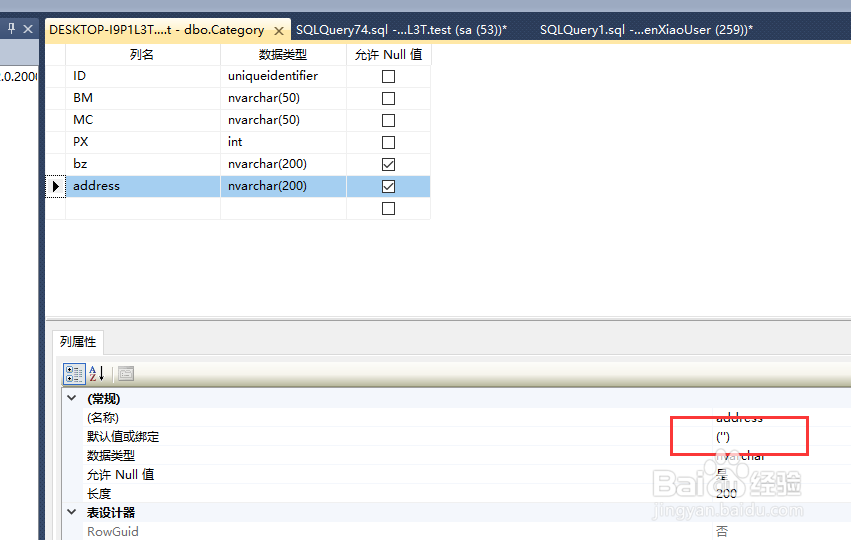This screenshot has width=851, height=540.
Task: Collapse the (常规) property group
Action: pyautogui.click(x=72, y=398)
